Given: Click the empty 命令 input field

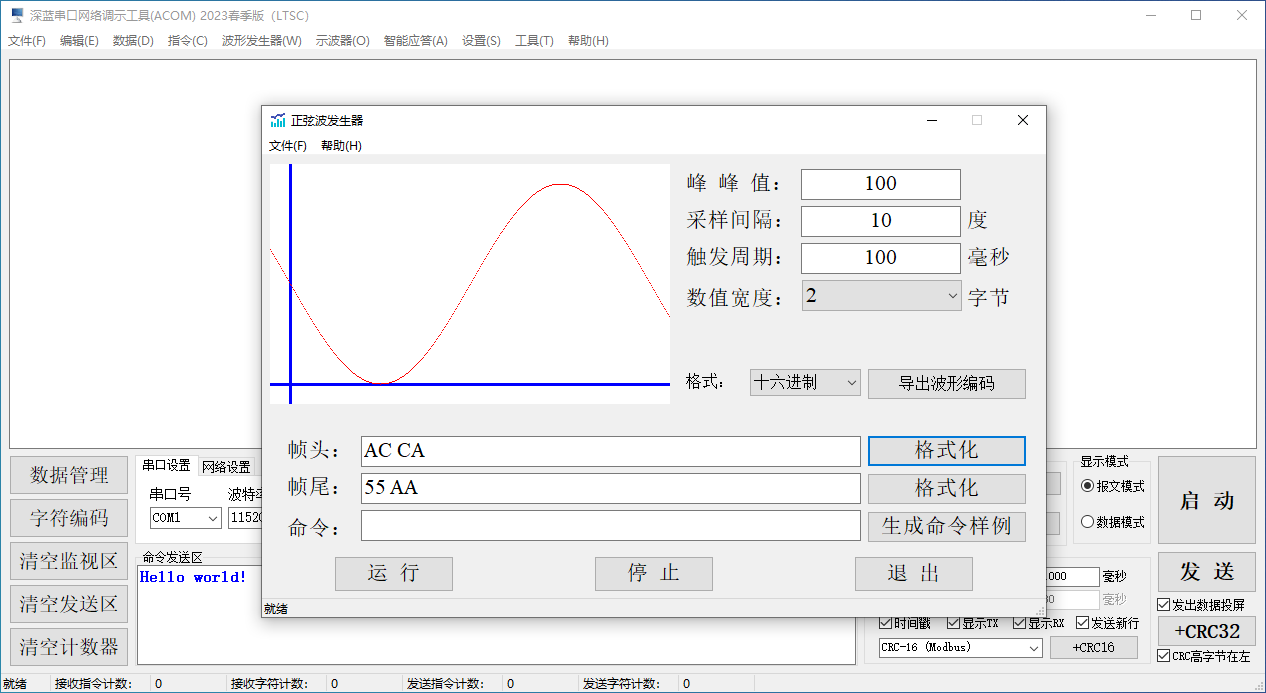Looking at the screenshot, I should pos(611,526).
